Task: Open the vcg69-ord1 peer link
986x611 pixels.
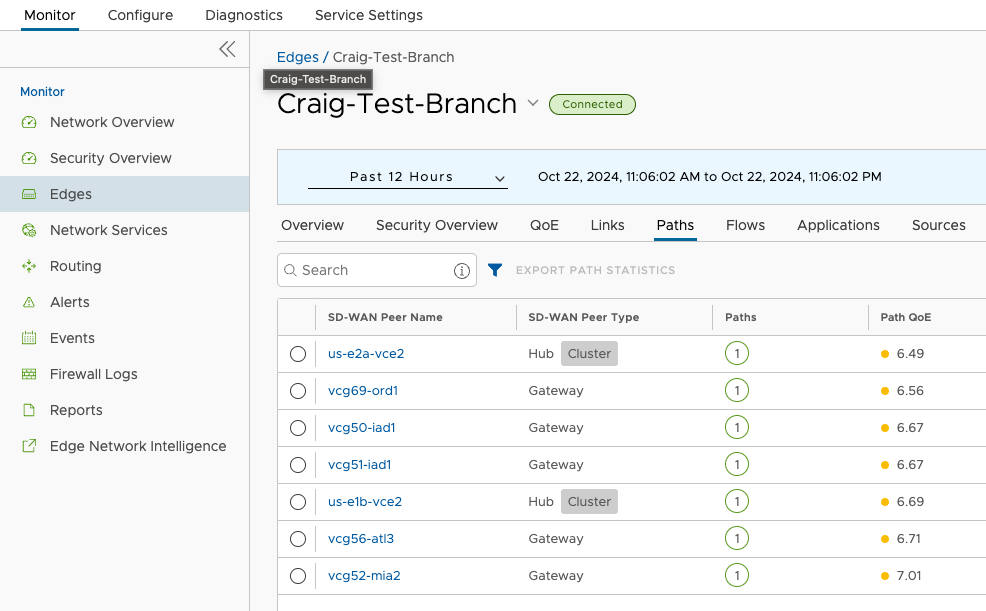Action: [363, 390]
